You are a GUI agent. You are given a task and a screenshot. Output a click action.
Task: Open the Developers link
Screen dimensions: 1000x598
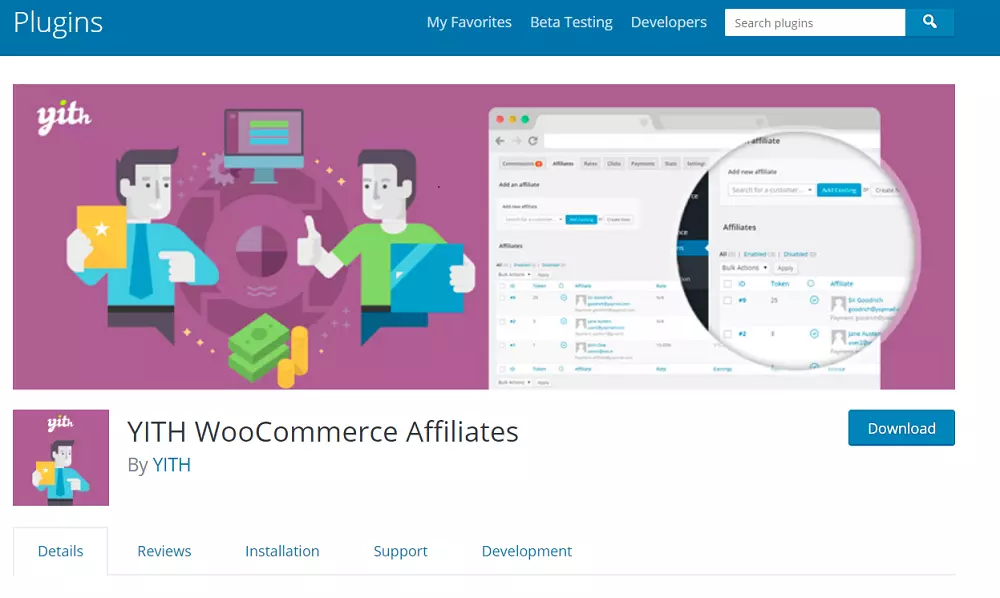click(x=668, y=22)
